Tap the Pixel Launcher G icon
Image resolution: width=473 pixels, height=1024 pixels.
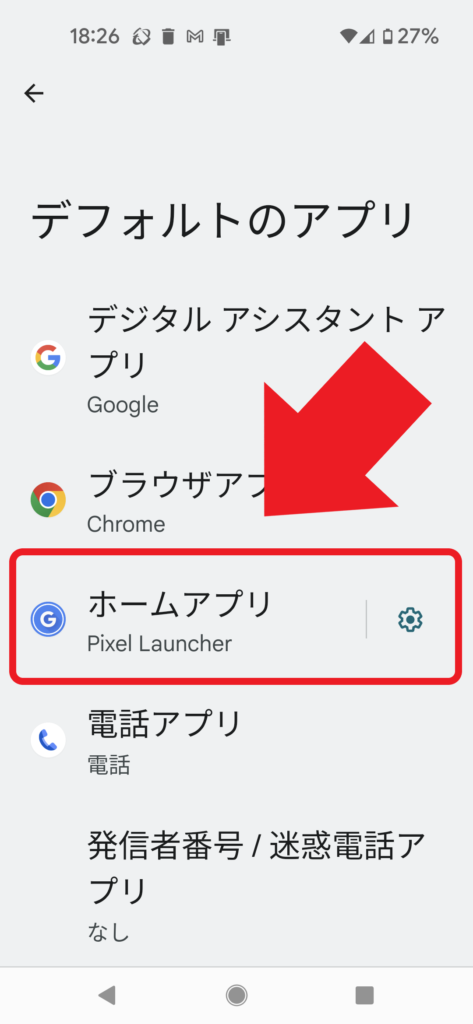(48, 619)
